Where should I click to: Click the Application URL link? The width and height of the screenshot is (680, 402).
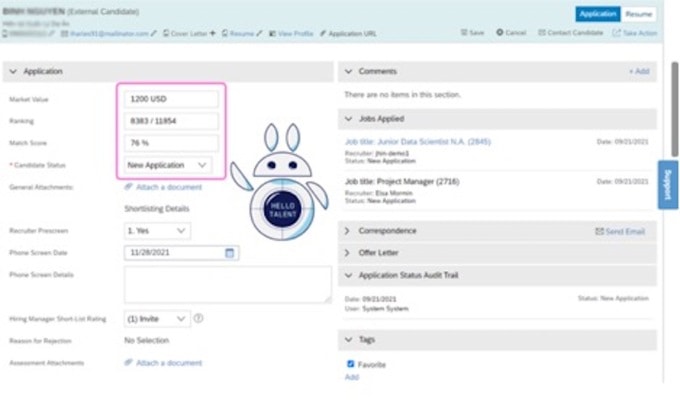pos(352,33)
